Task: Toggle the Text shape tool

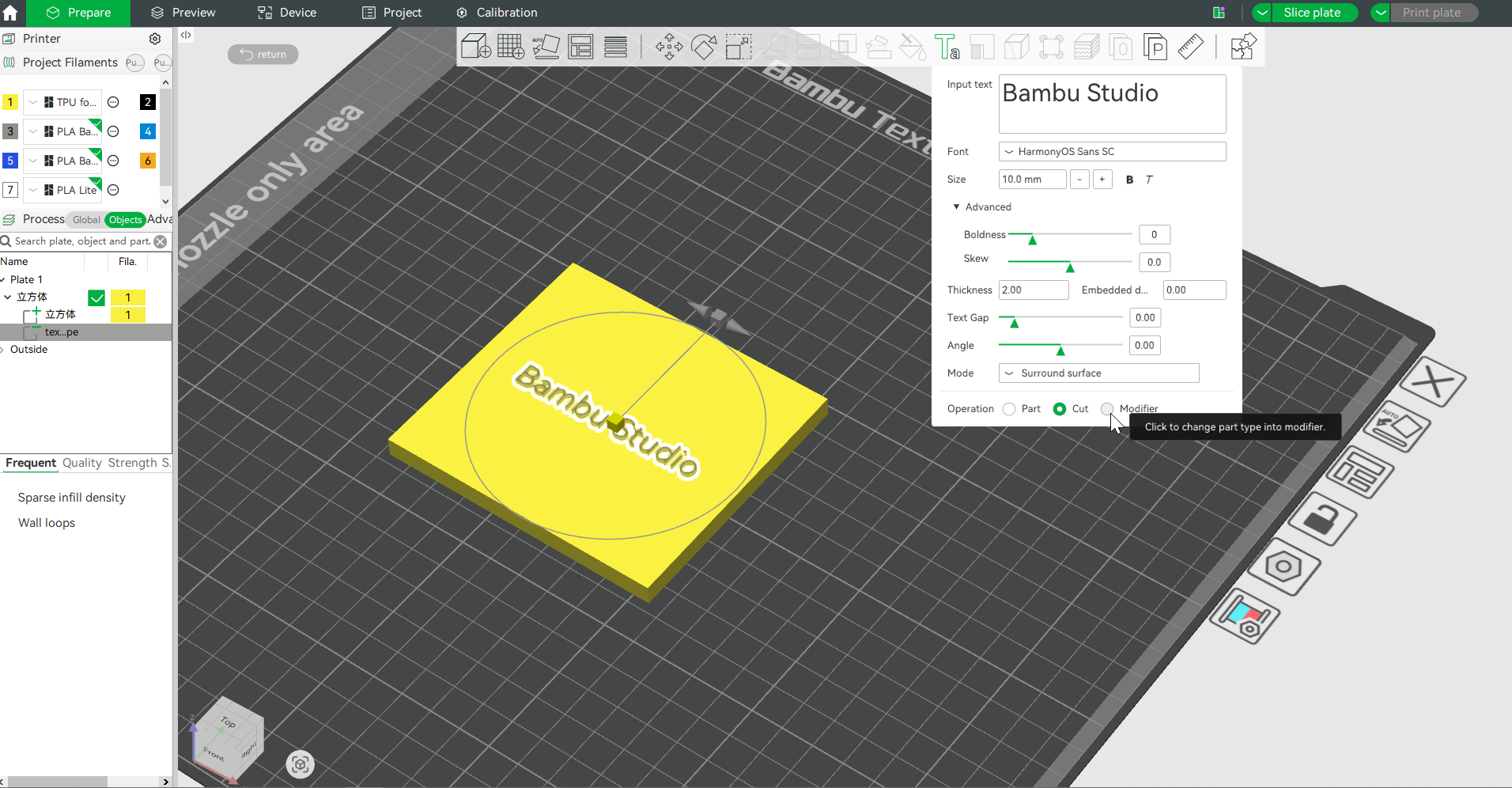Action: [947, 47]
